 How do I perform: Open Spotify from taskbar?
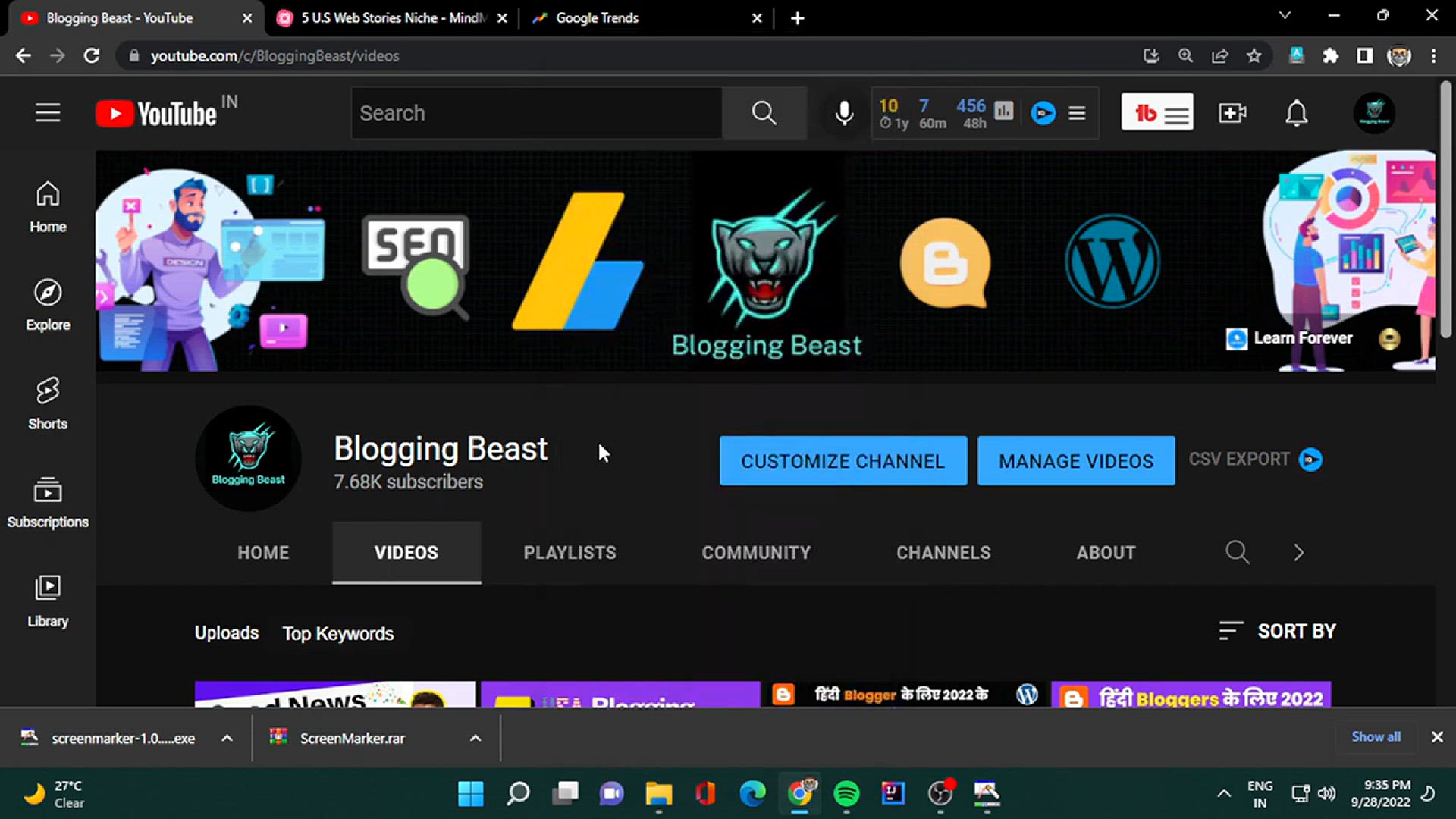[846, 793]
